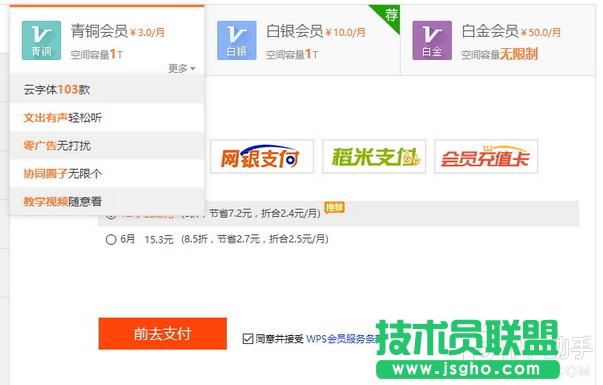Select the 白银会员 membership tab
The image size is (603, 385).
tap(302, 40)
